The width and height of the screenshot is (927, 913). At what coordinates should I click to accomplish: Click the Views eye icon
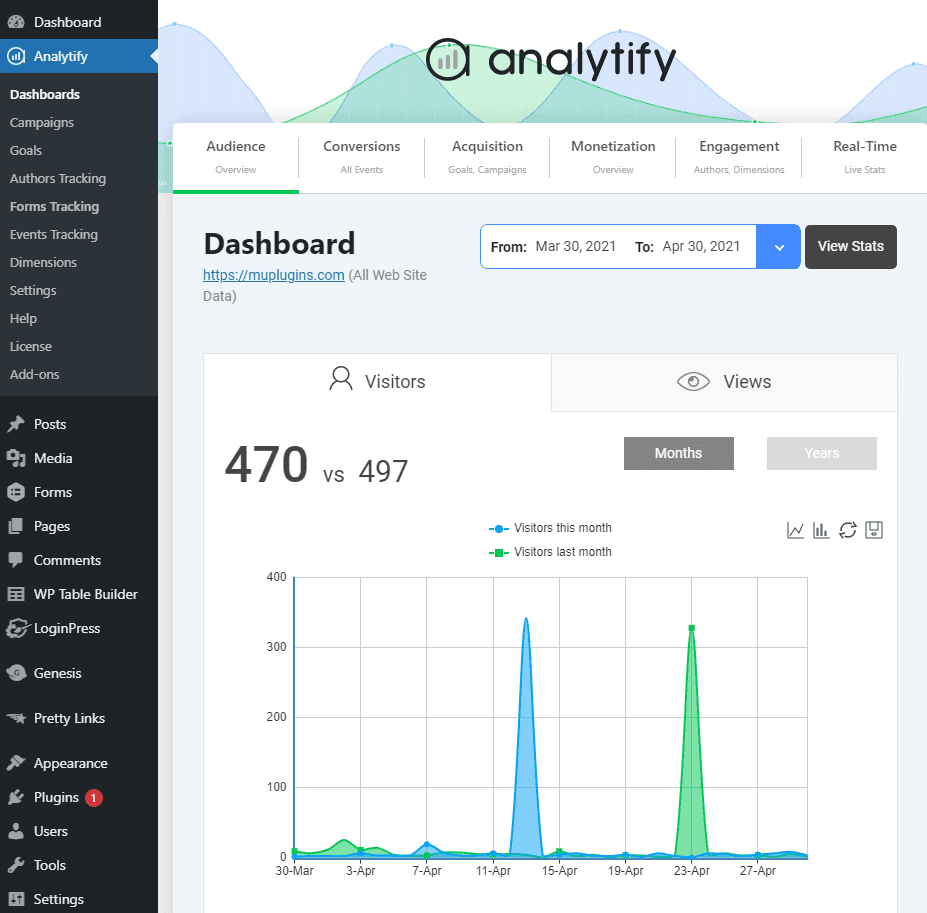(x=693, y=382)
